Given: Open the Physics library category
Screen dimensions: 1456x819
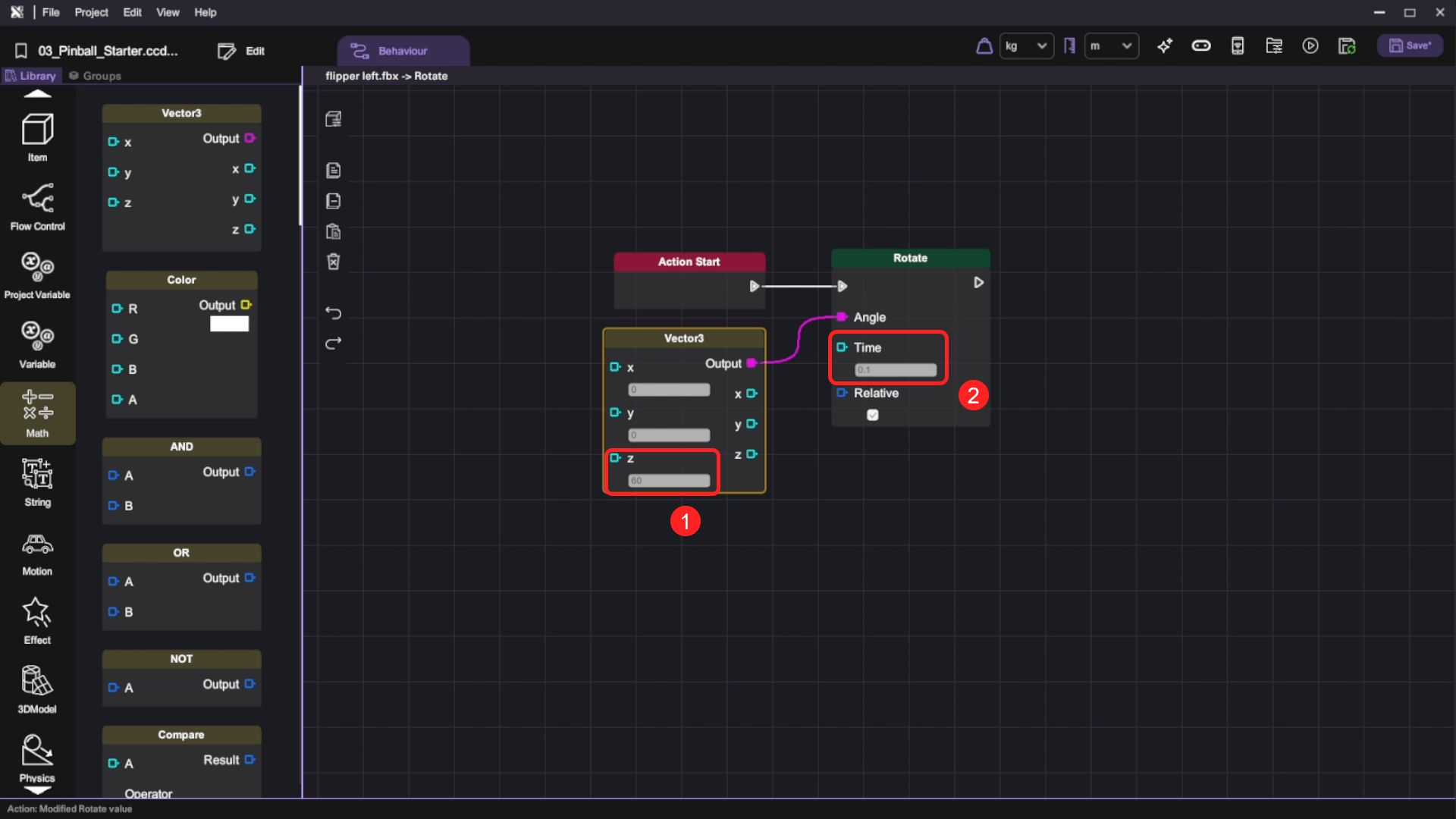Looking at the screenshot, I should click(x=37, y=757).
